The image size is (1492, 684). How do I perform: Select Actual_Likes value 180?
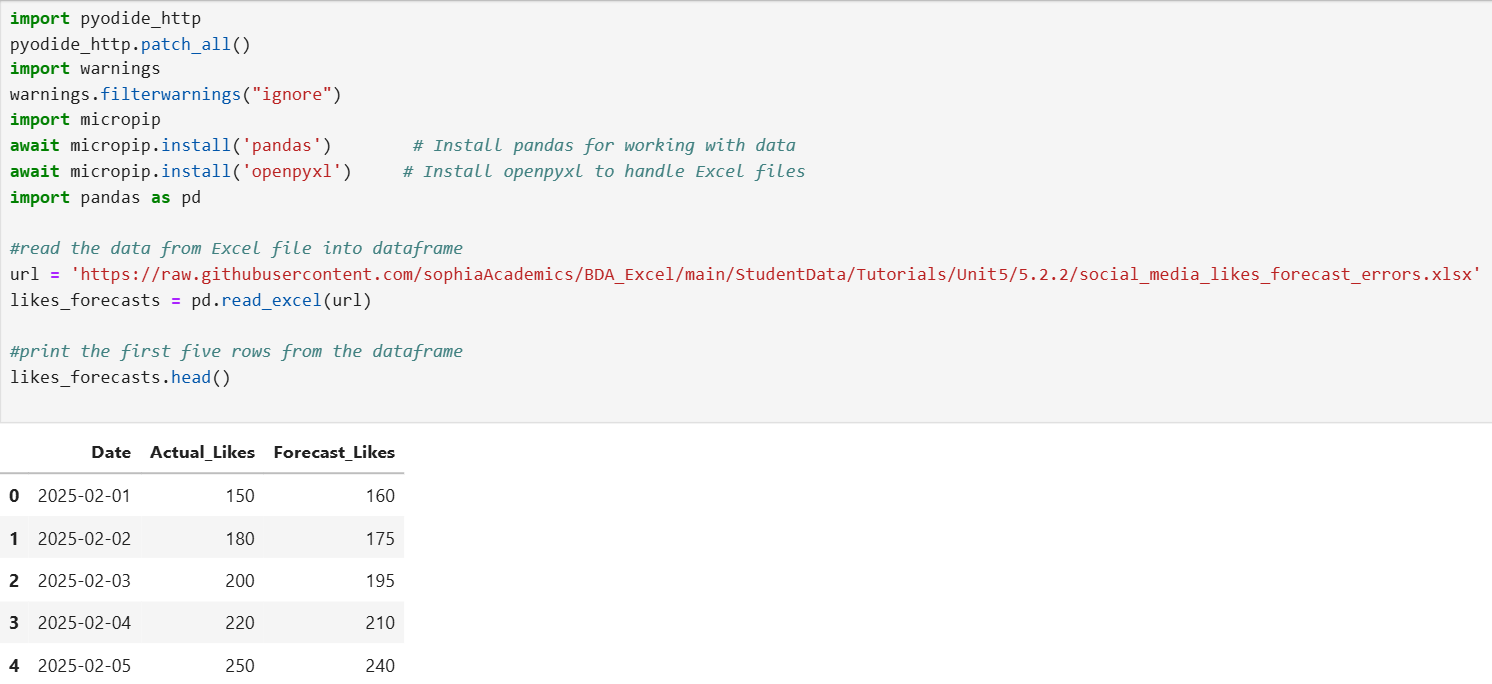(x=240, y=538)
